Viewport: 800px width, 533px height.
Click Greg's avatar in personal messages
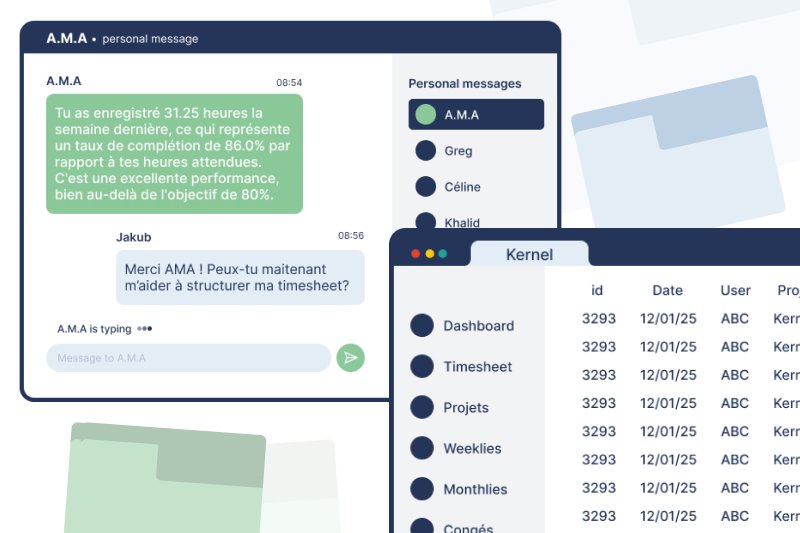point(426,151)
